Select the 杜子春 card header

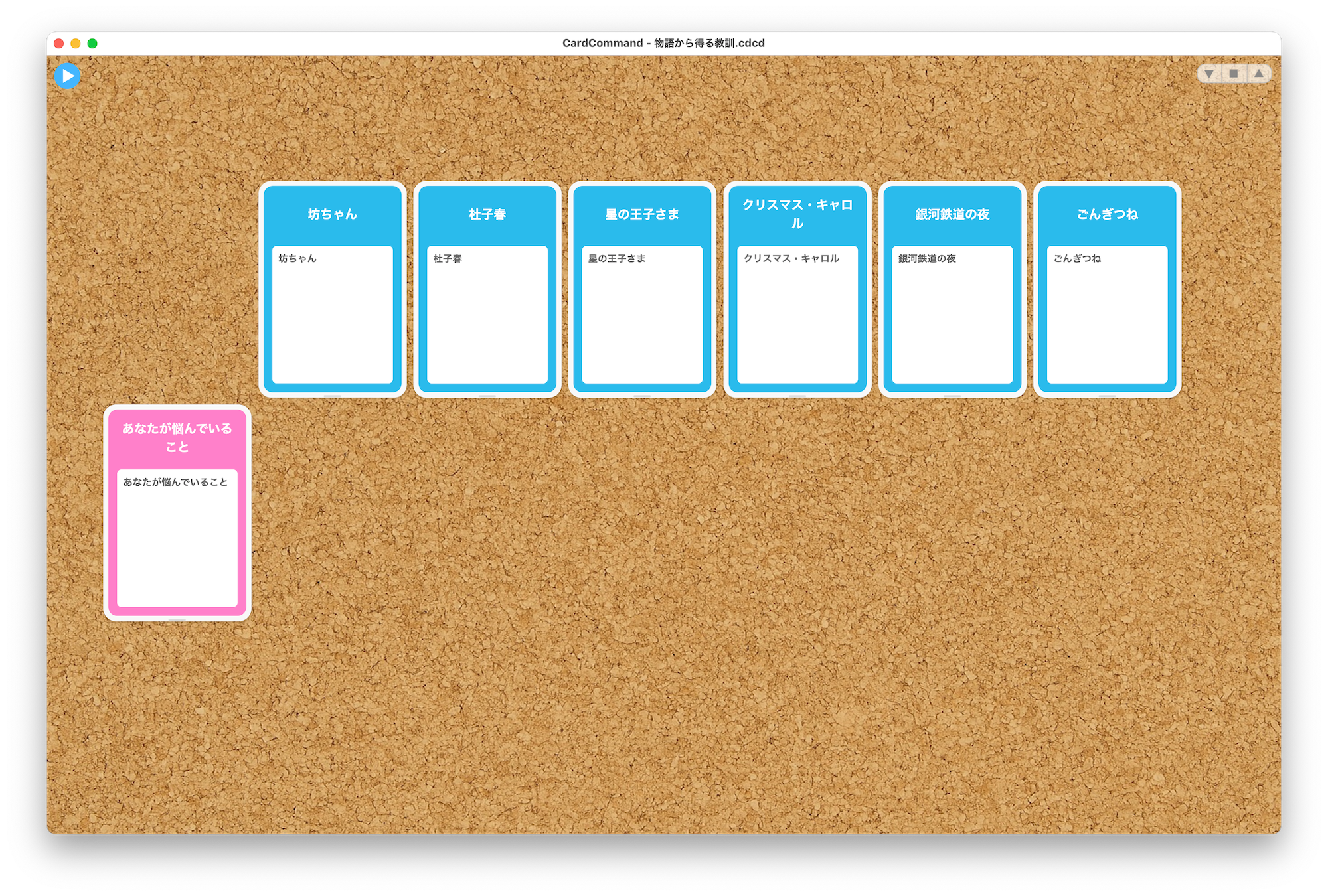(x=487, y=214)
